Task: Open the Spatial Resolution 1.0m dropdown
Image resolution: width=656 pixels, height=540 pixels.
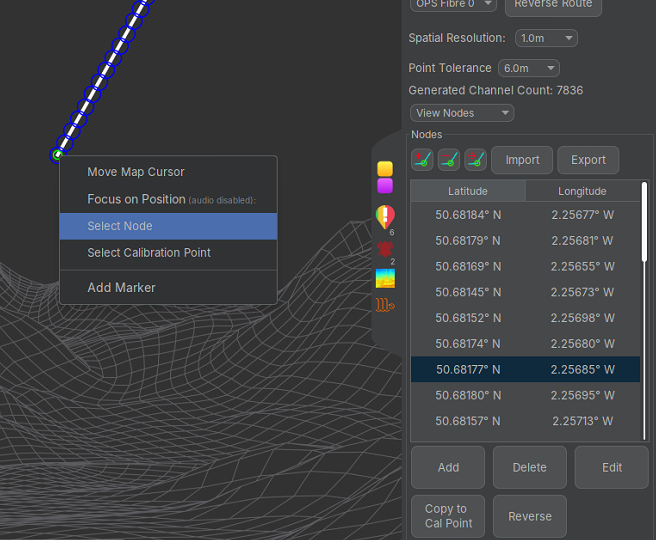Action: point(546,38)
